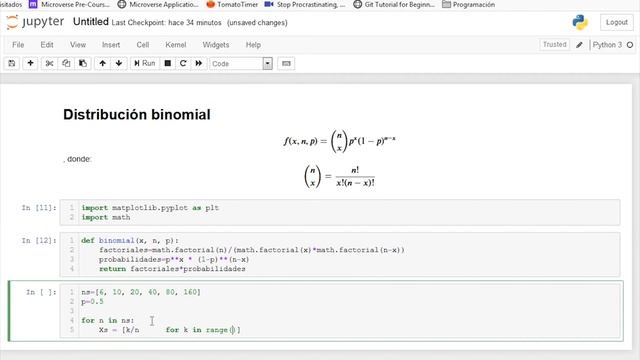Open the command palette keyboard icon
Screen dimensions: 640x360
click(x=286, y=63)
